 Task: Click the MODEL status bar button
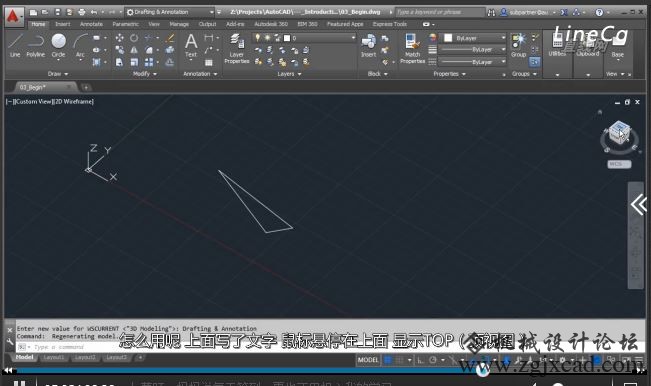tap(368, 360)
